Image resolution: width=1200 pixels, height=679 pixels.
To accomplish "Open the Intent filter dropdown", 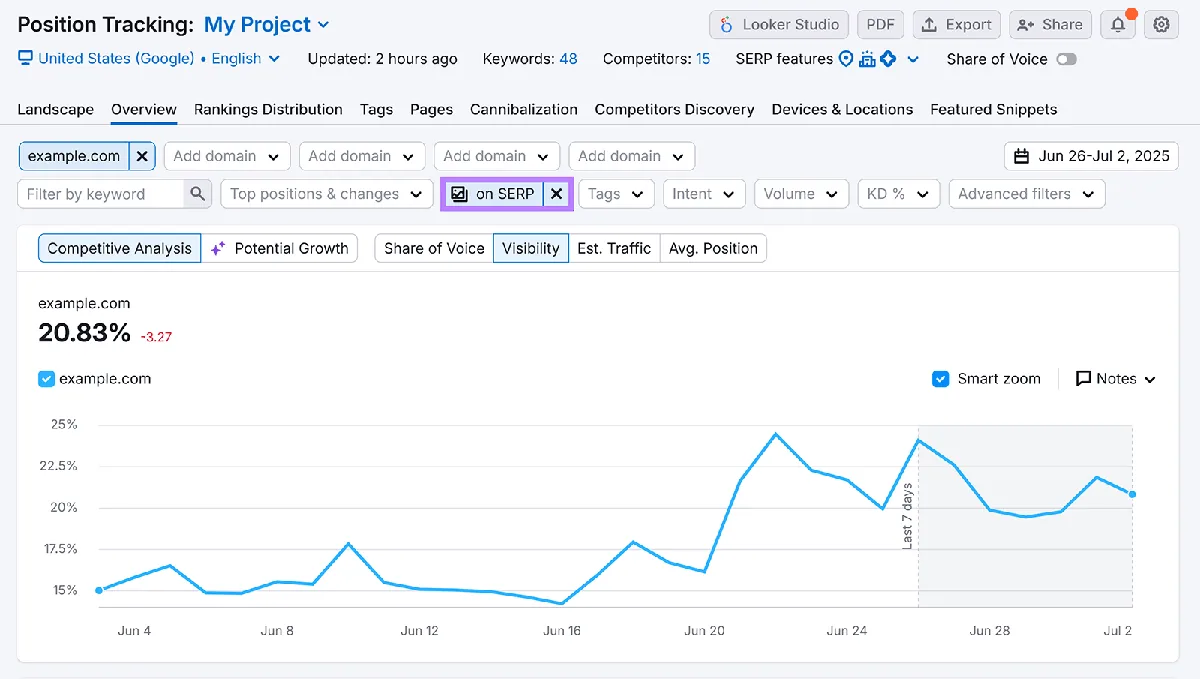I will [704, 194].
